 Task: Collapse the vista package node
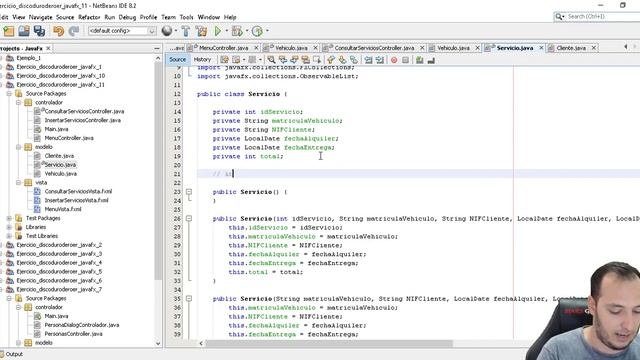(x=18, y=182)
